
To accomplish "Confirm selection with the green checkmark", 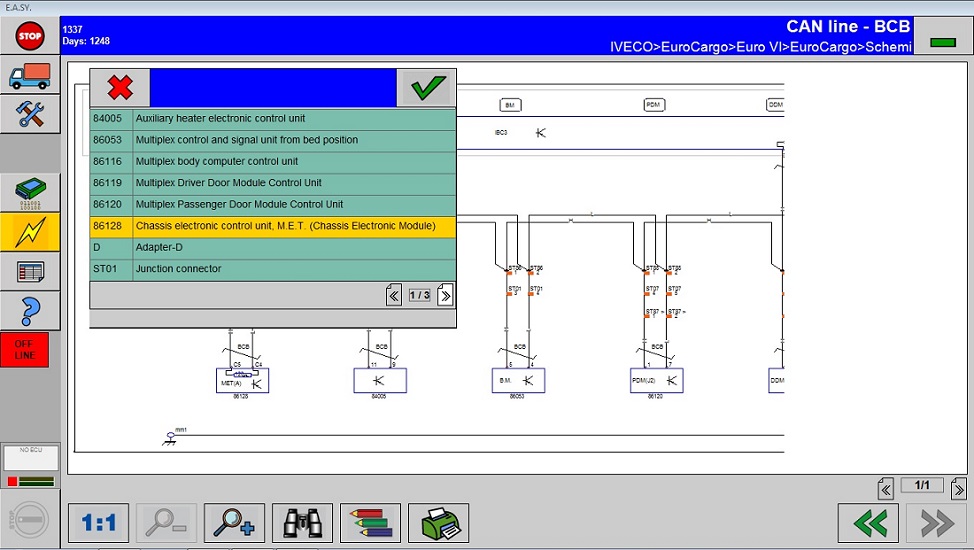I will [426, 88].
